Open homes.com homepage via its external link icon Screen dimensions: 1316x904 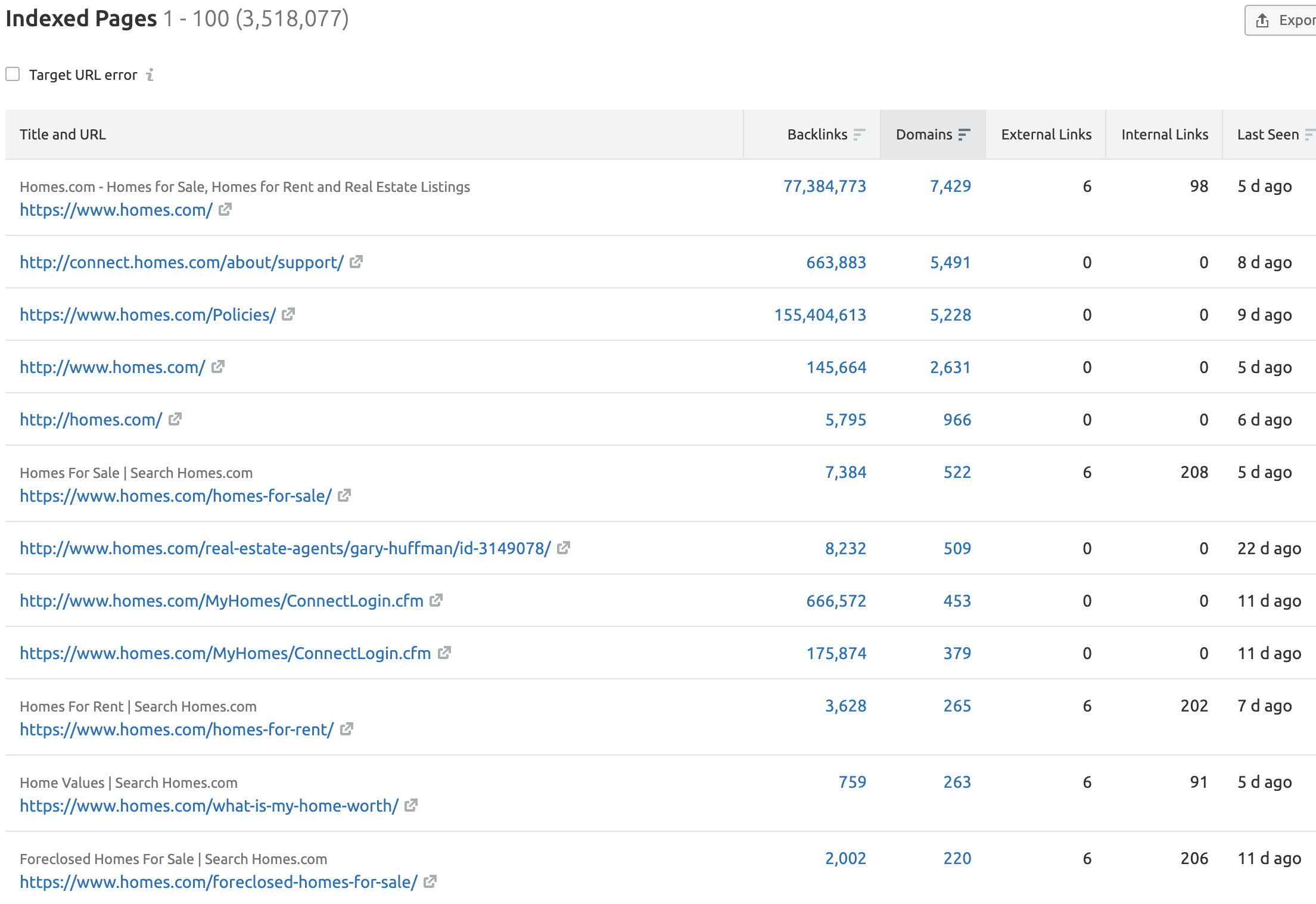225,210
